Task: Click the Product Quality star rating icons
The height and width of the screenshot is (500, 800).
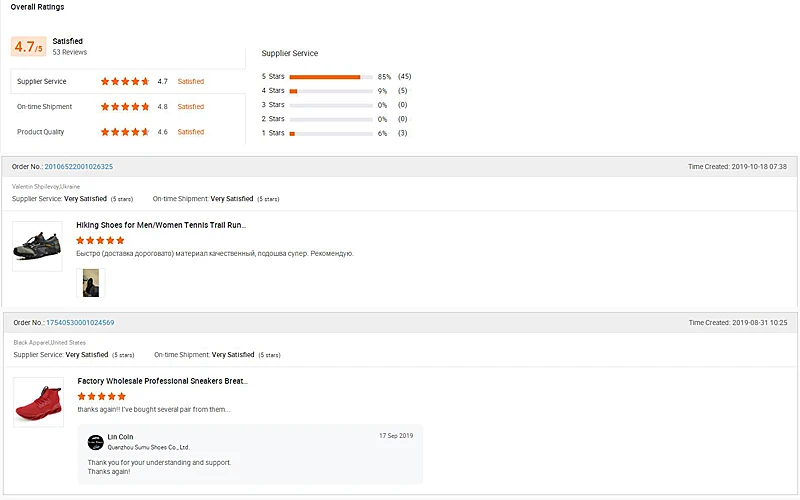Action: tap(125, 132)
